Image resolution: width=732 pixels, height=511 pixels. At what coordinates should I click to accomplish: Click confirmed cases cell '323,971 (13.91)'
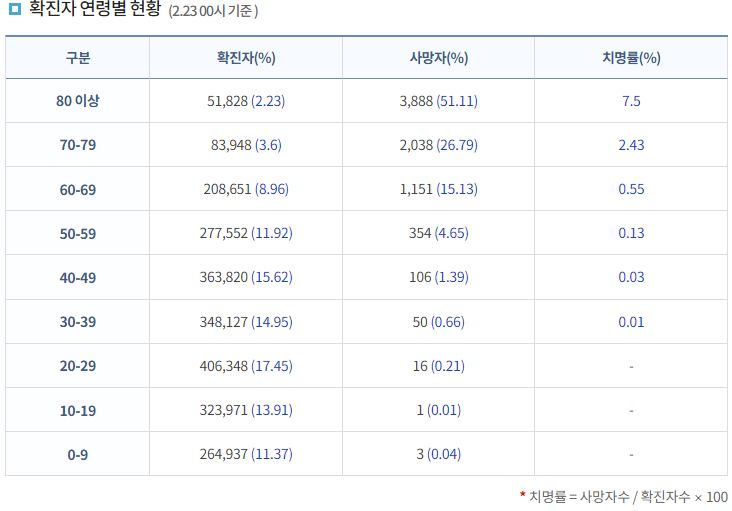pyautogui.click(x=246, y=410)
